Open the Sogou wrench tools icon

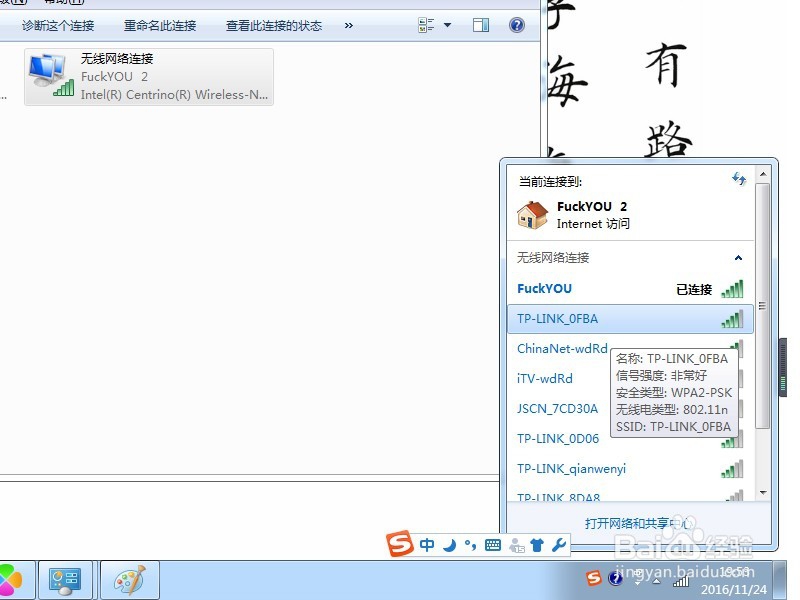[559, 545]
